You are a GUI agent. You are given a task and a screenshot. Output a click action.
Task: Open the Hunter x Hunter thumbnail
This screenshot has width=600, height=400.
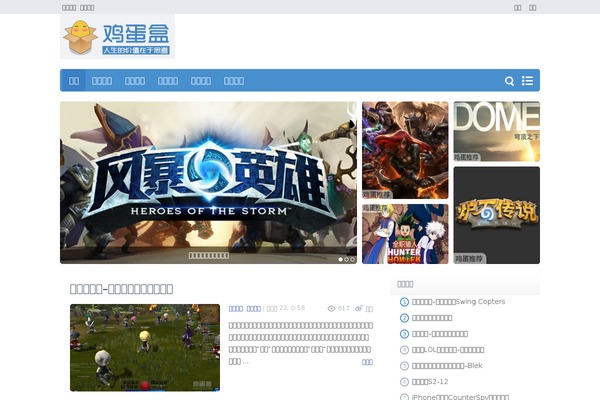(x=405, y=234)
